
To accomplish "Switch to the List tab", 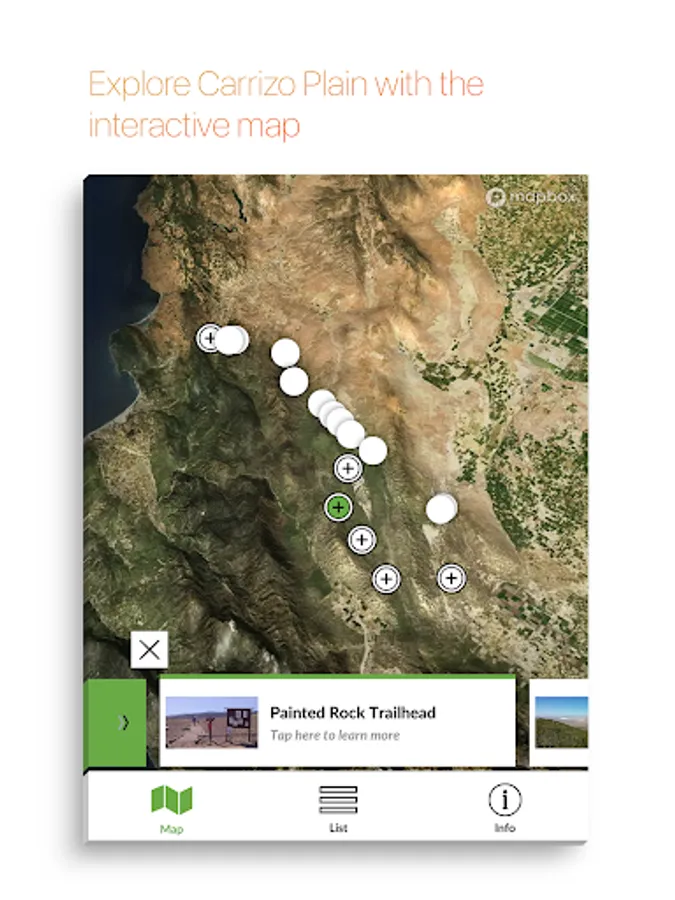I will click(x=338, y=809).
